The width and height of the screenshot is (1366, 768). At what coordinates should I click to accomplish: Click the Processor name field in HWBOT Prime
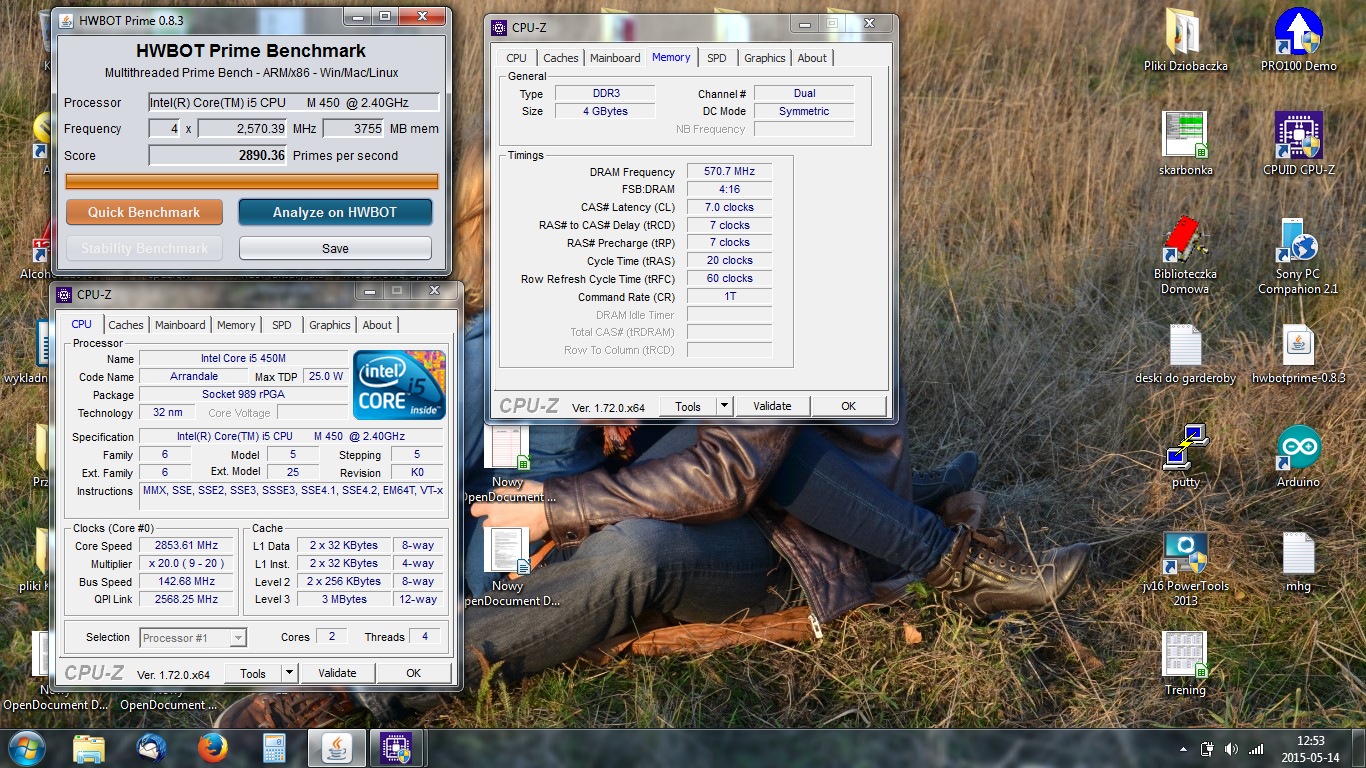[x=294, y=102]
